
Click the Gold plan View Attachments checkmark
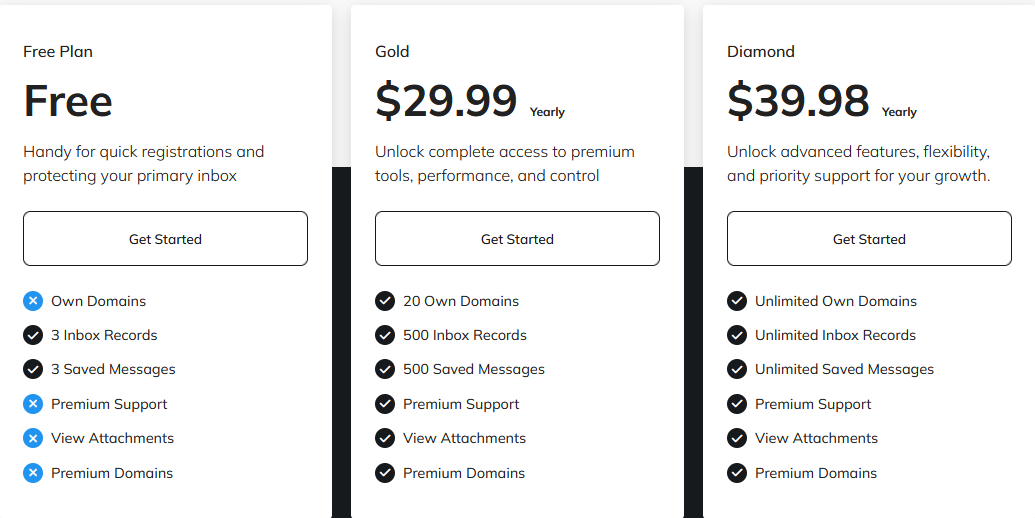point(385,438)
